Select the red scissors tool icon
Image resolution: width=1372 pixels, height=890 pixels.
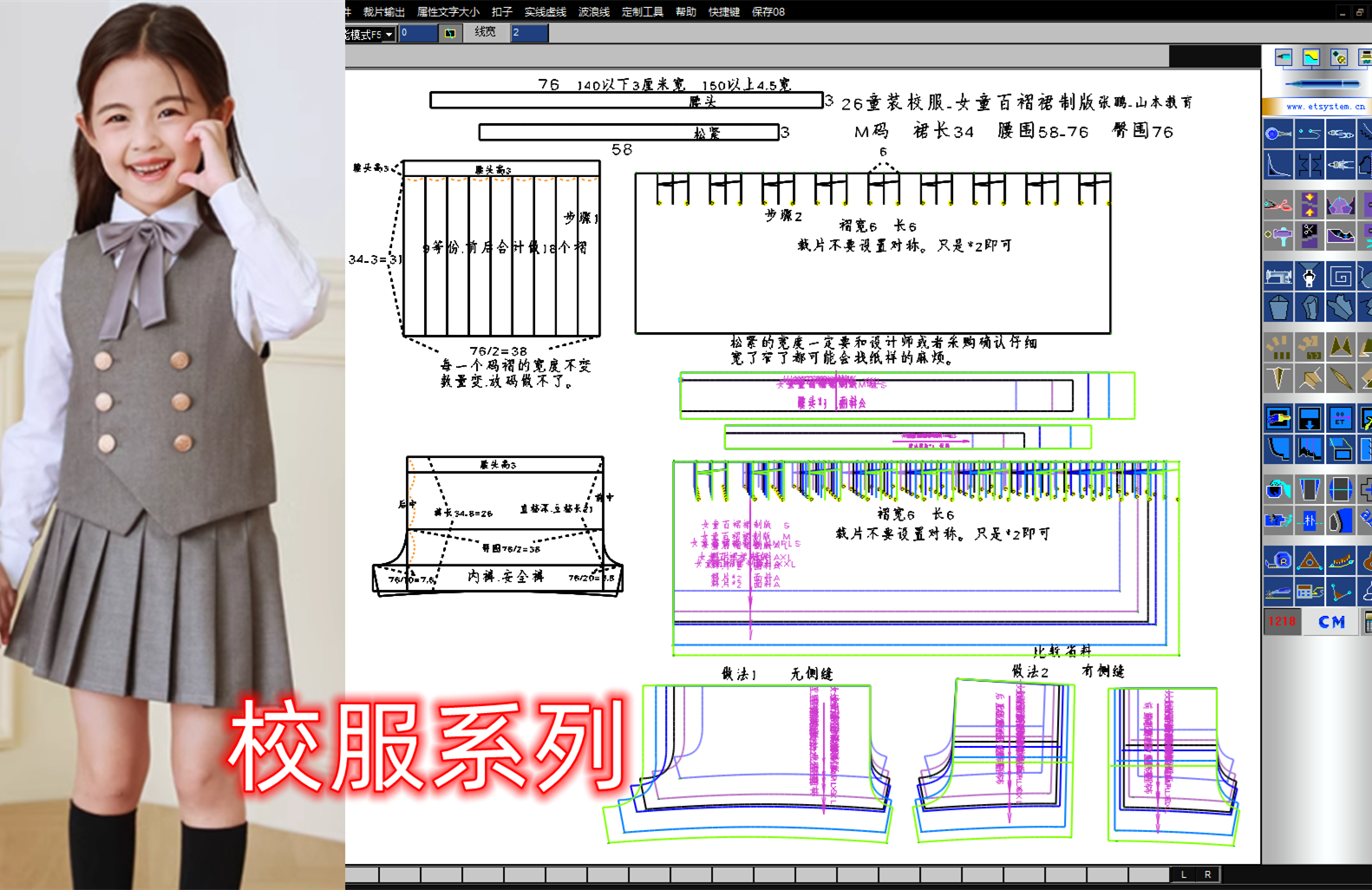click(1278, 205)
